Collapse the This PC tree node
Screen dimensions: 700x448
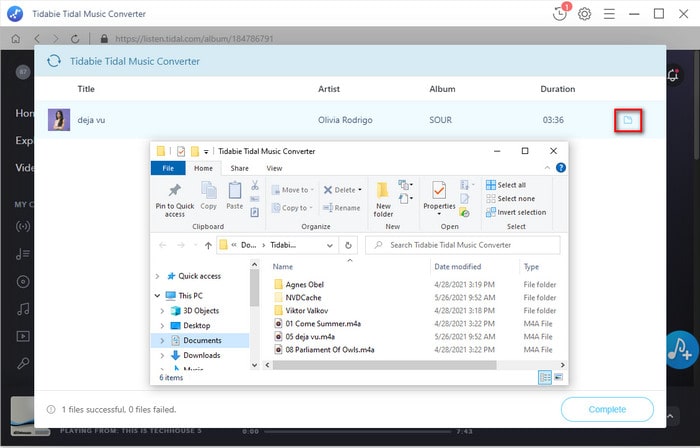click(x=157, y=295)
